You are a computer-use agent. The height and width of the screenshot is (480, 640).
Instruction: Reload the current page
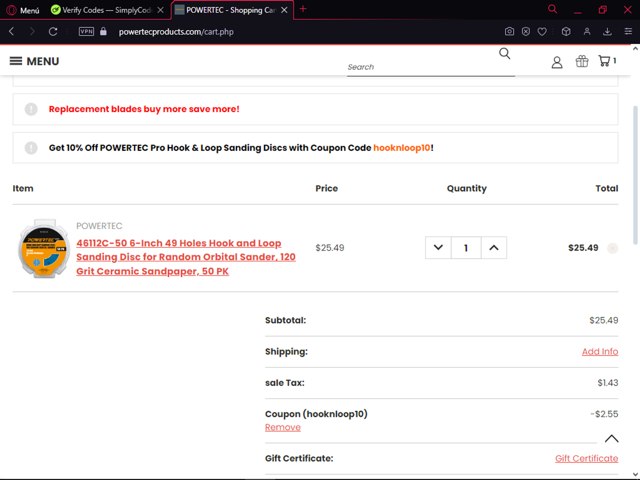(53, 31)
